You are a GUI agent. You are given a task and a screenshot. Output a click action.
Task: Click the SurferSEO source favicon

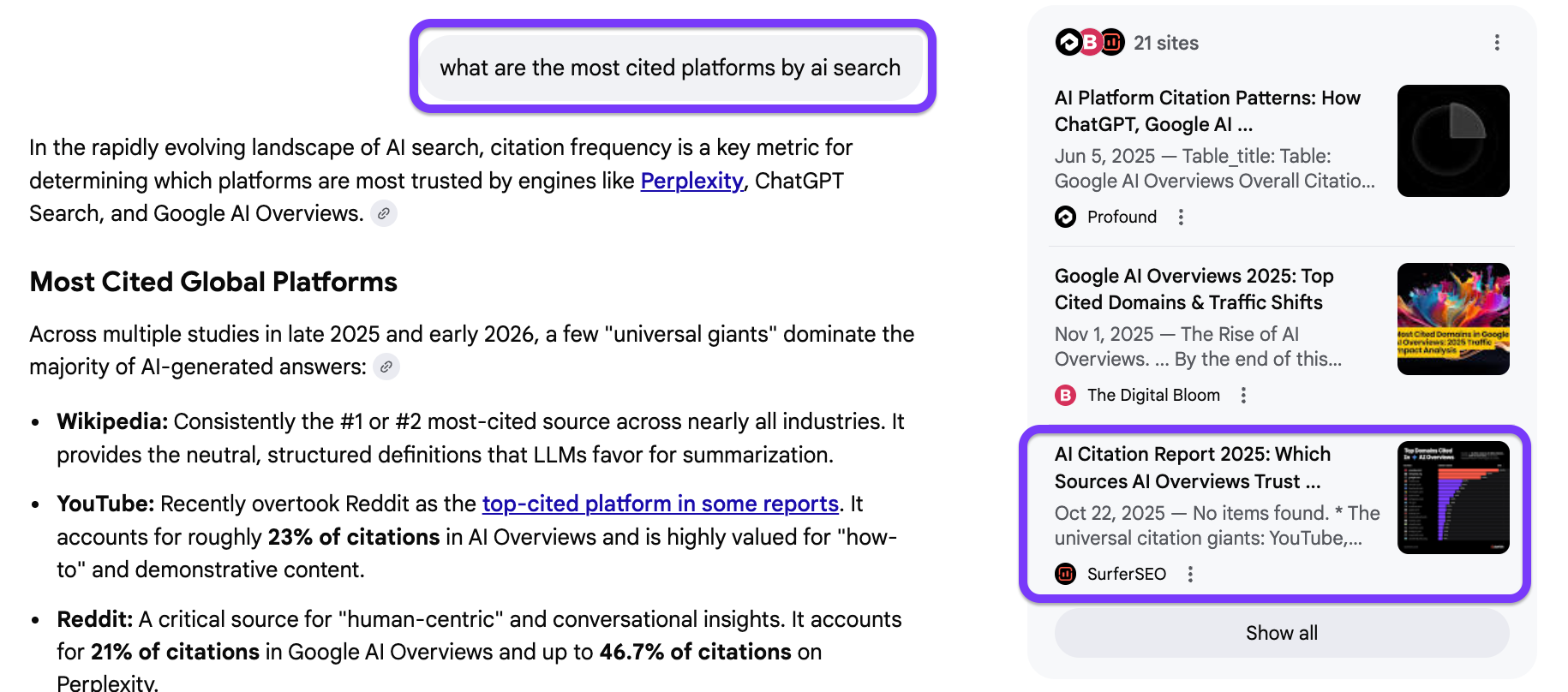tap(1065, 575)
